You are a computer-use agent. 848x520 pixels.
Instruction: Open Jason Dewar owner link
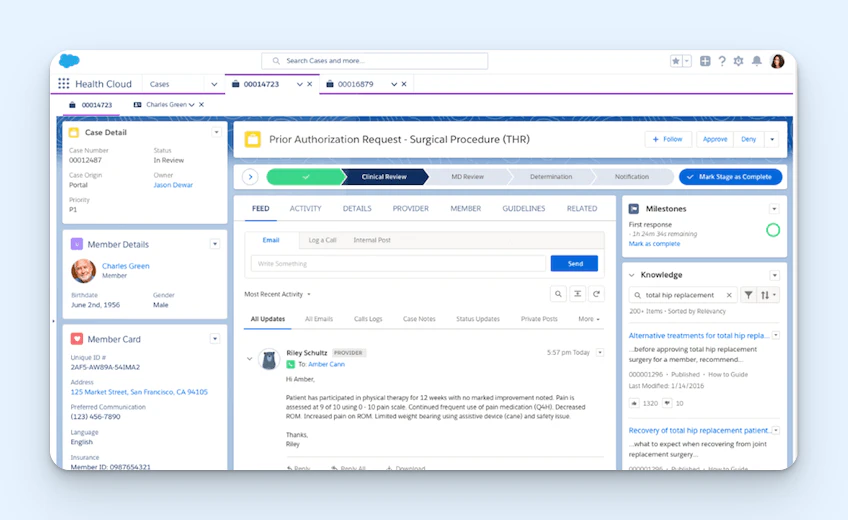click(x=173, y=185)
